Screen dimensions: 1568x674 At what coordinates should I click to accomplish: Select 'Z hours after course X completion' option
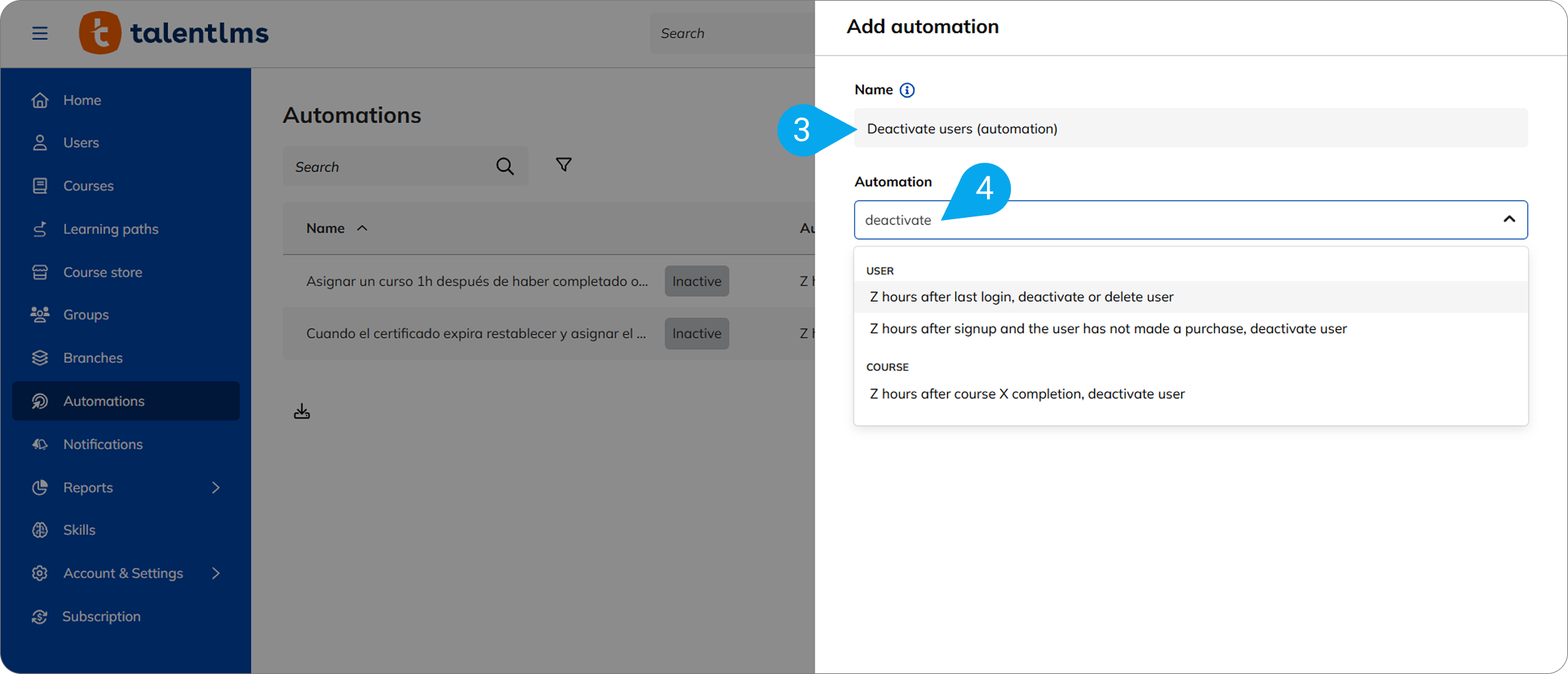click(x=1026, y=394)
